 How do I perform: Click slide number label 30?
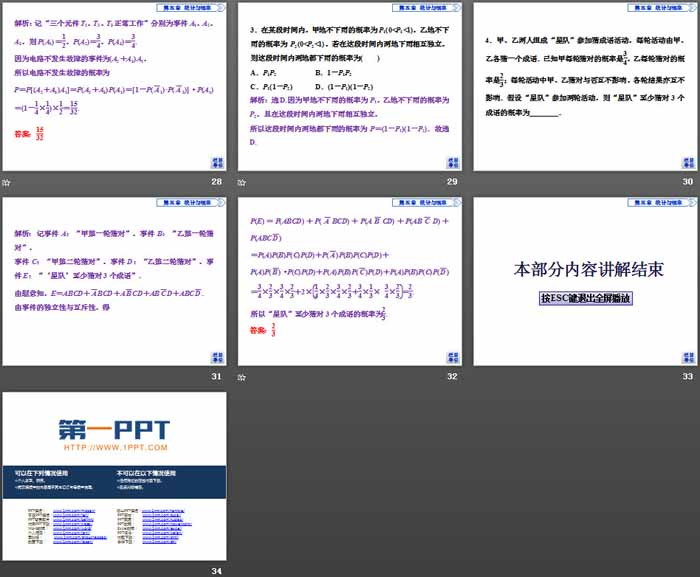[688, 181]
